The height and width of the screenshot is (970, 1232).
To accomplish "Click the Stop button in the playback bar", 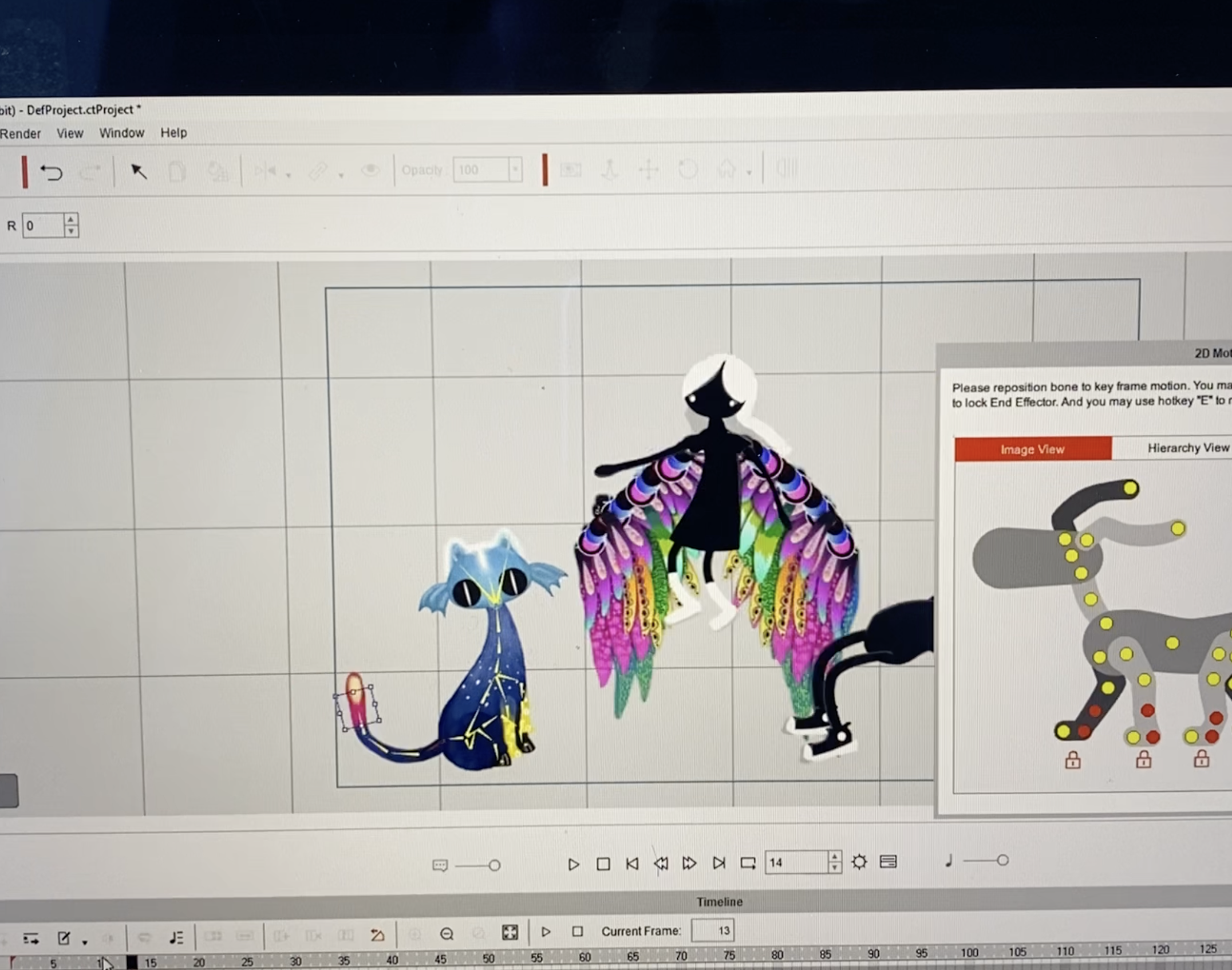I will pos(603,863).
